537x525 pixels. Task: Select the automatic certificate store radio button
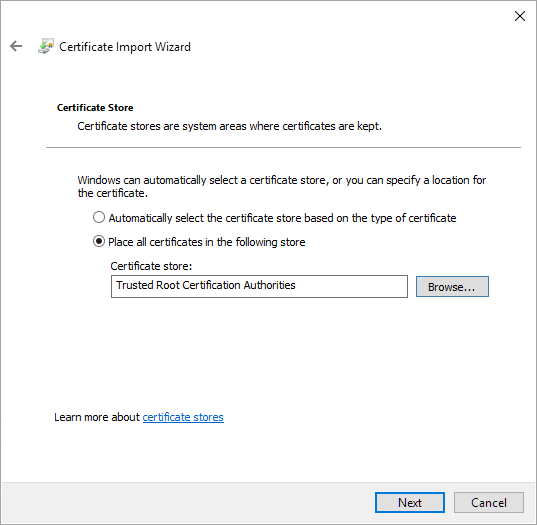[99, 217]
